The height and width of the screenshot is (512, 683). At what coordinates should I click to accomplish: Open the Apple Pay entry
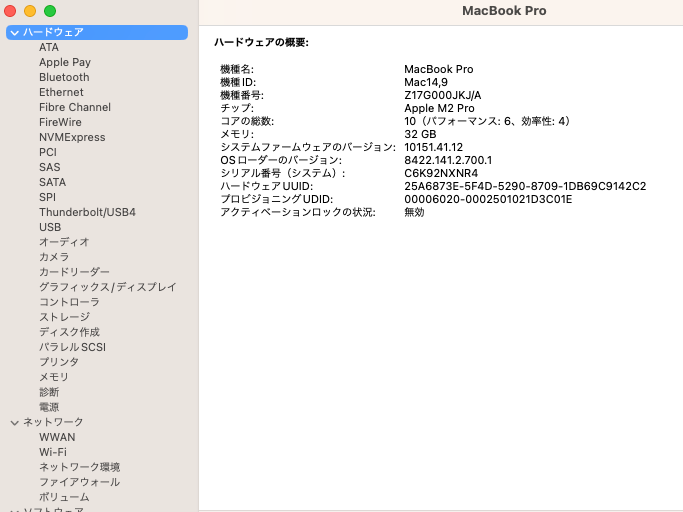65,62
